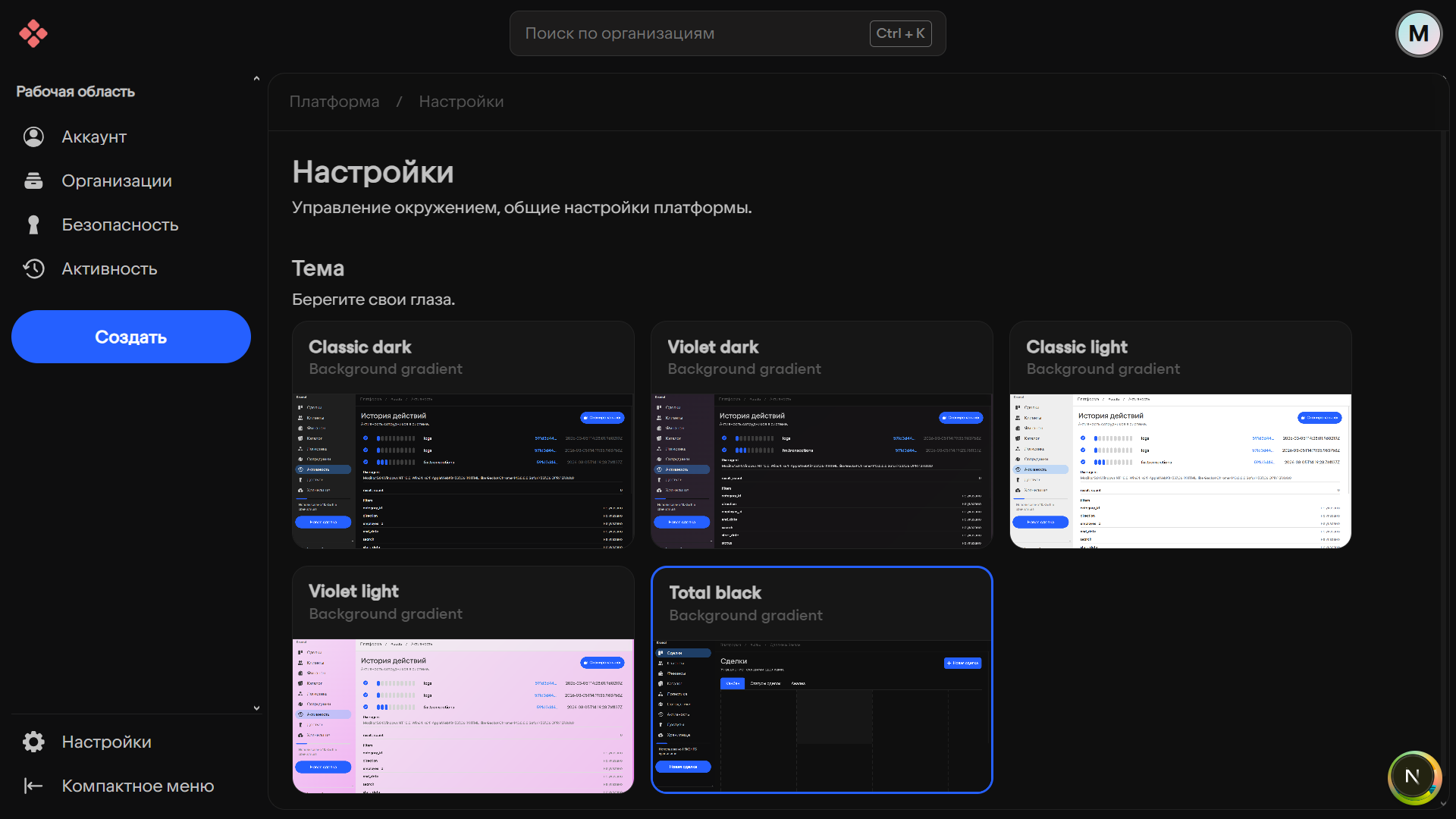Click the selected Total black theme preview
The width and height of the screenshot is (1456, 819).
821,716
